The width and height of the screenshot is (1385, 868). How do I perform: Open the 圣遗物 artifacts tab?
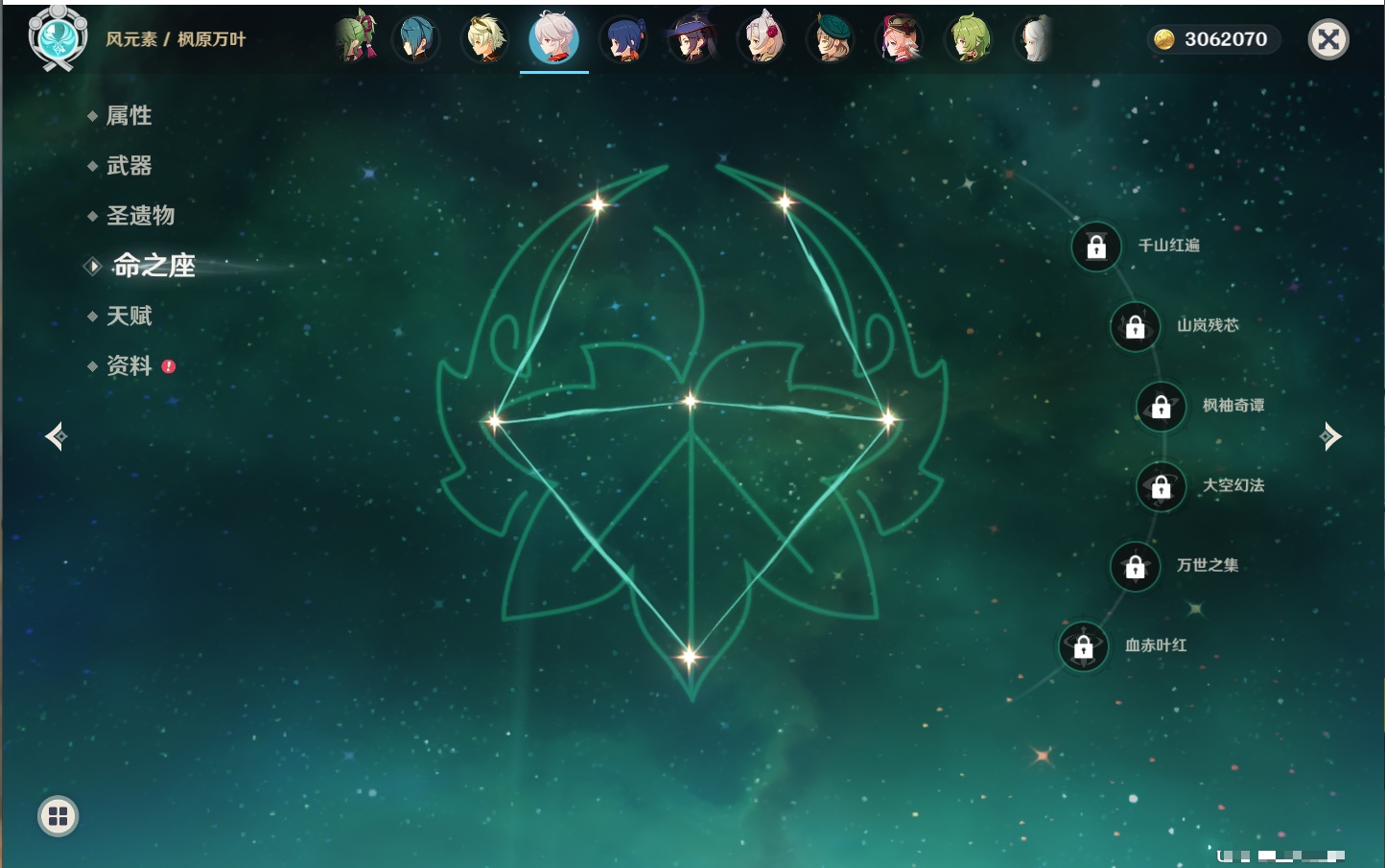pos(140,216)
